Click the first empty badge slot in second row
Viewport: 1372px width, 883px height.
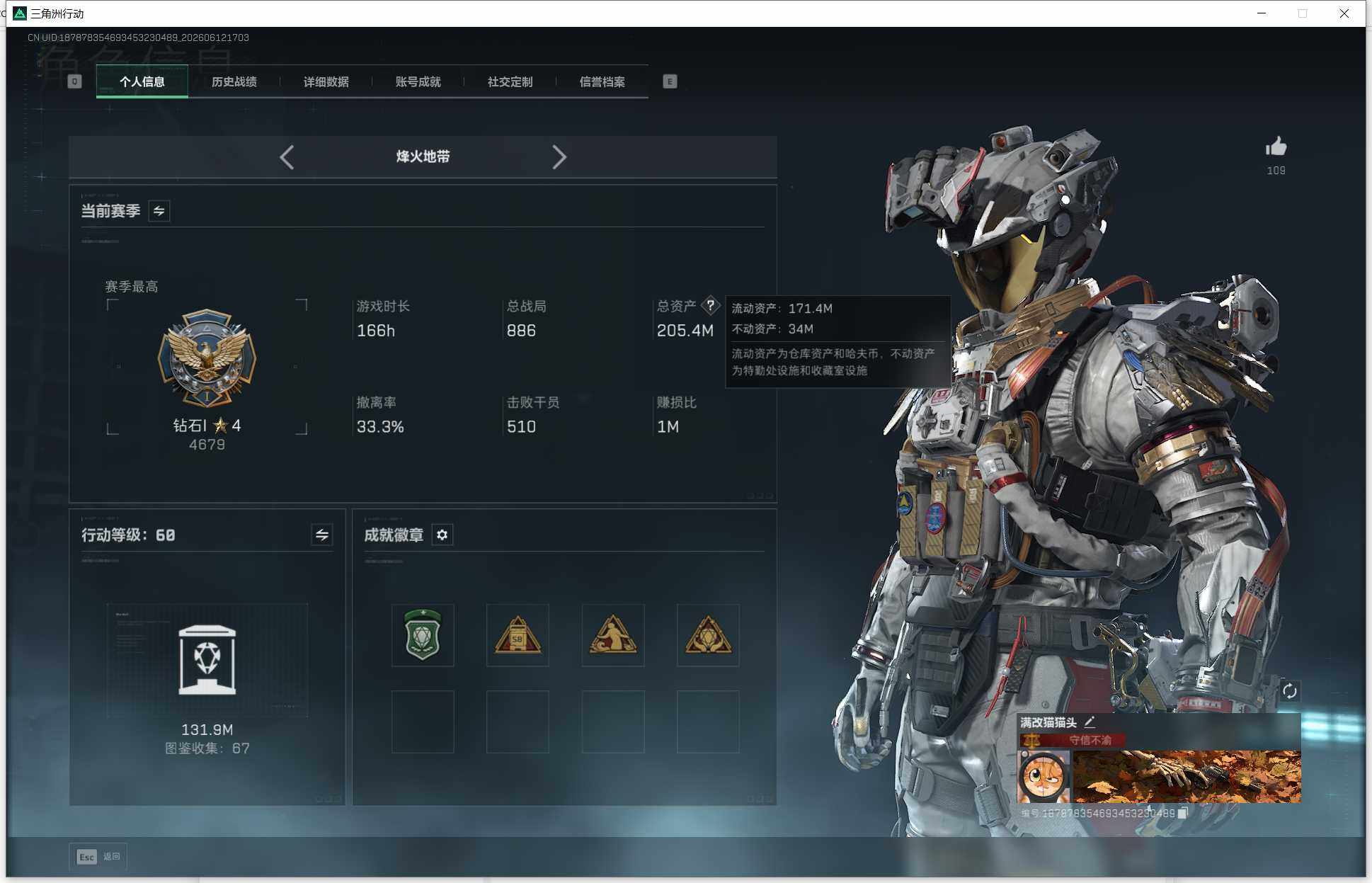tap(423, 722)
